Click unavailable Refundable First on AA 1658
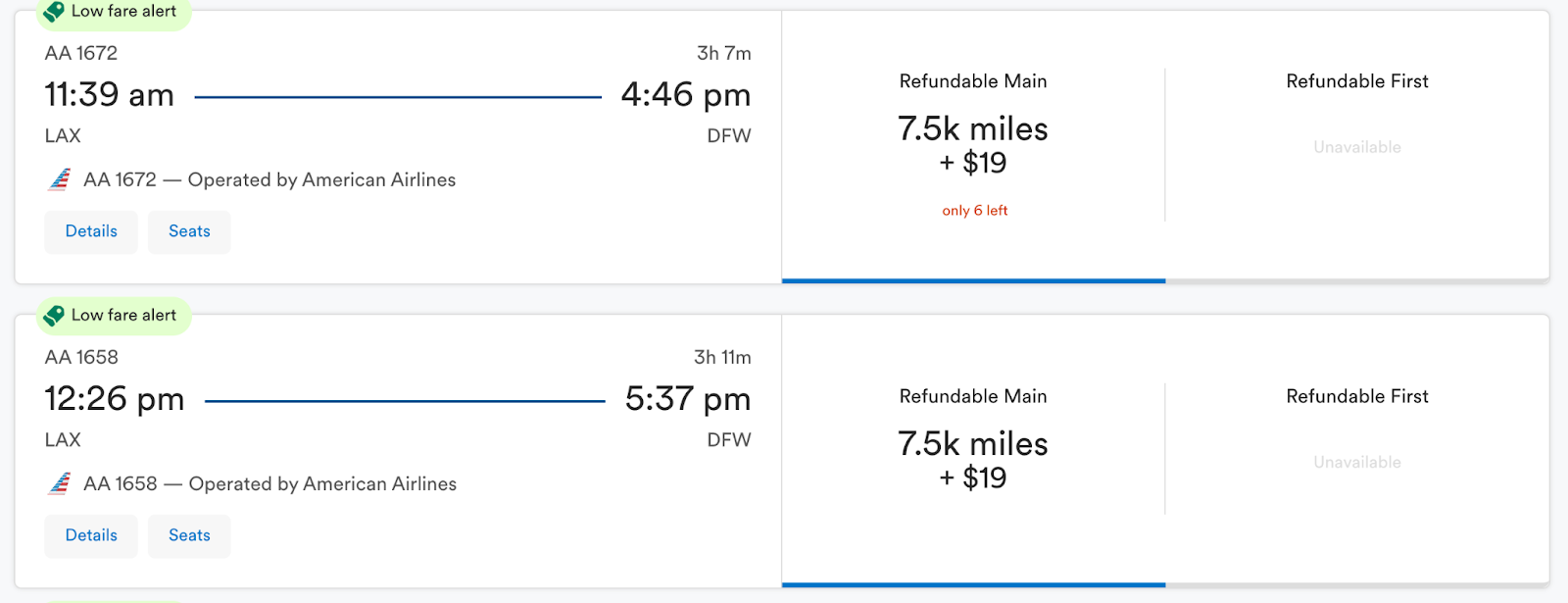This screenshot has height=603, width=1568. pos(1356,461)
